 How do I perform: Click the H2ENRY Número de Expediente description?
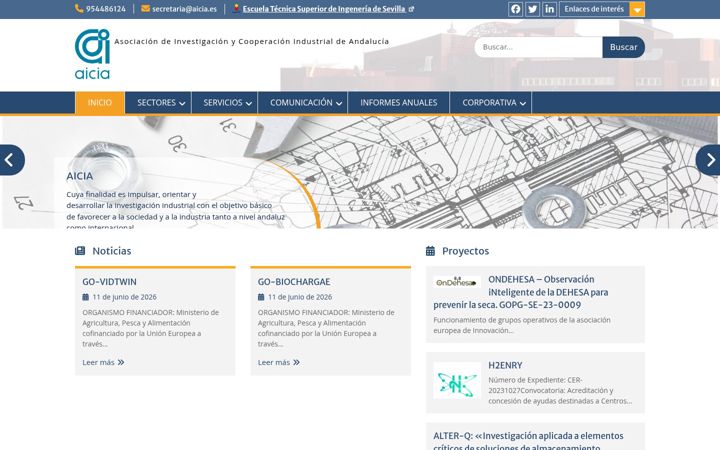click(x=560, y=390)
